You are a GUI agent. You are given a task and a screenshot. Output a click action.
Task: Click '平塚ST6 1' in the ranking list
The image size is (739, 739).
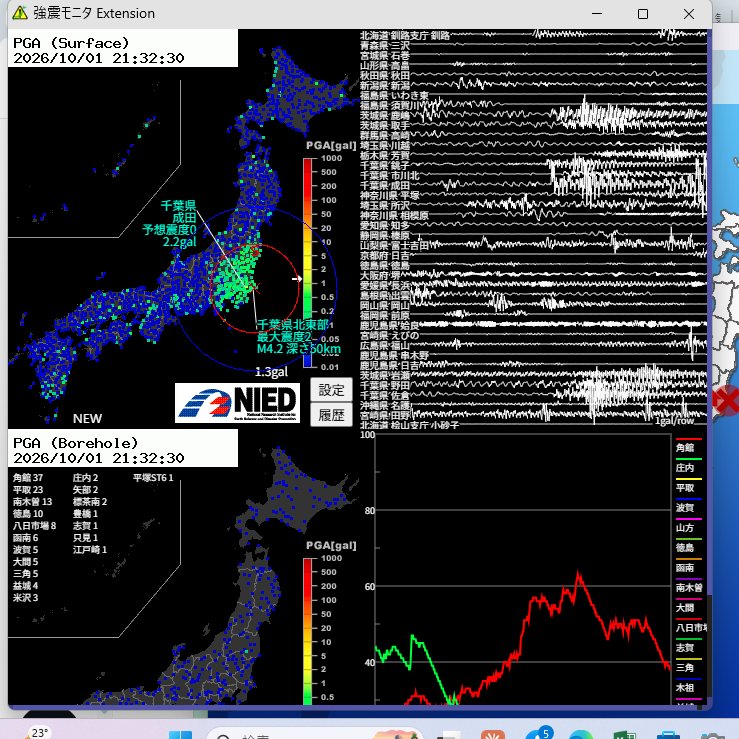pos(153,477)
